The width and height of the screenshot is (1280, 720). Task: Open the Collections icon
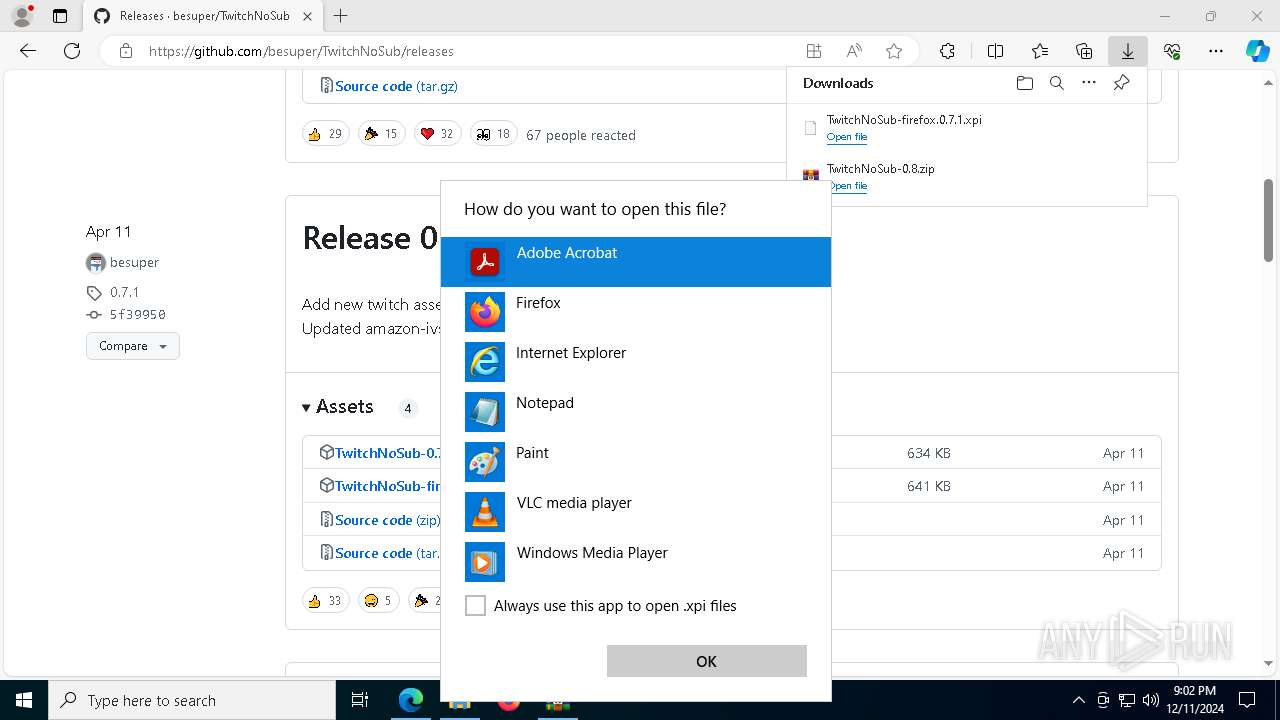(x=1084, y=51)
